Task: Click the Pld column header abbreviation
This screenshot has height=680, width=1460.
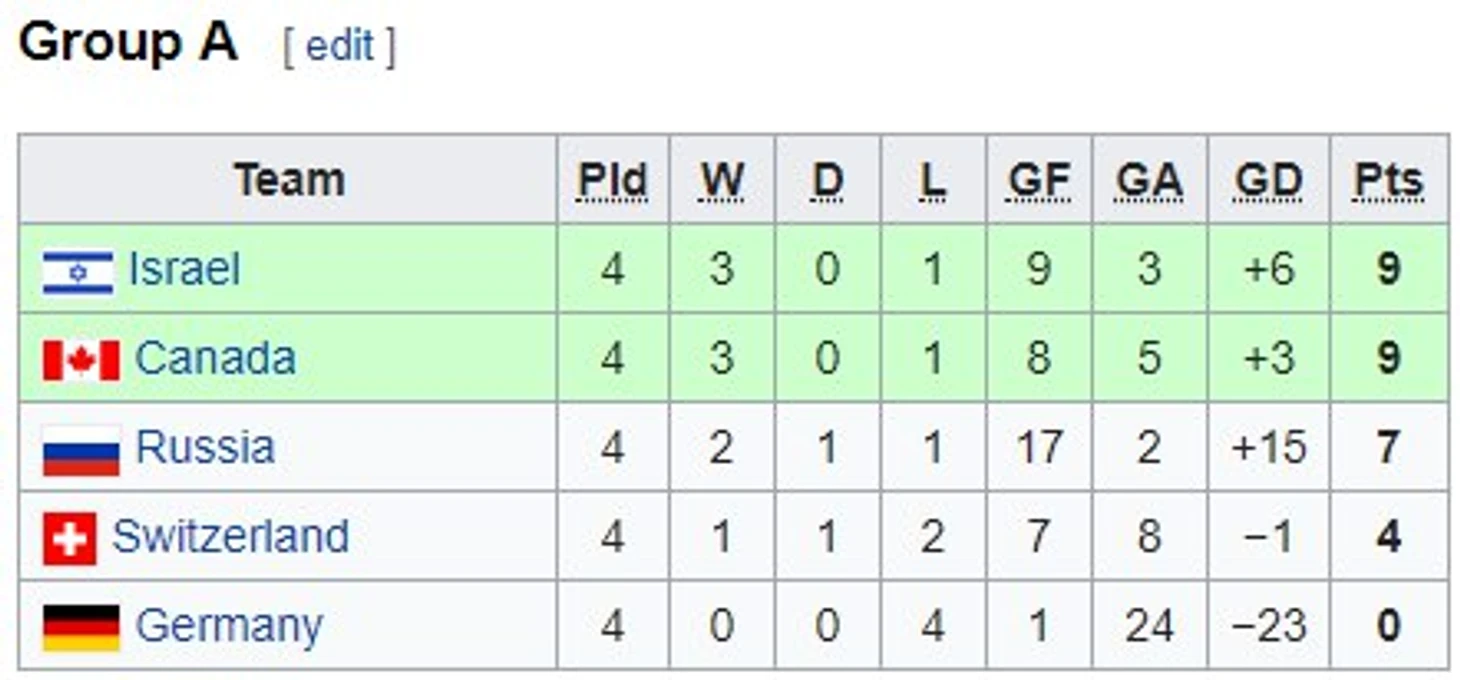Action: 612,181
